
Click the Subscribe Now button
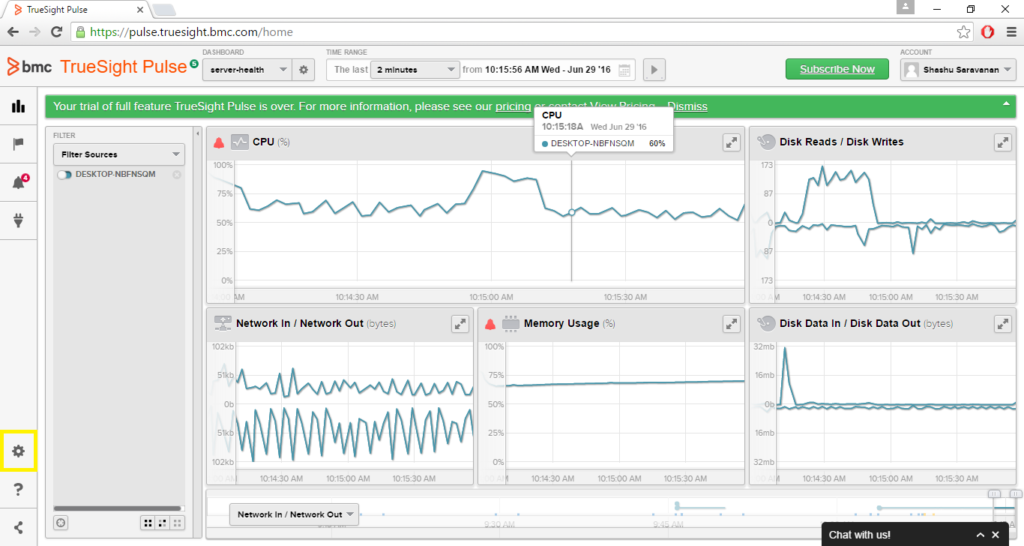pyautogui.click(x=837, y=69)
